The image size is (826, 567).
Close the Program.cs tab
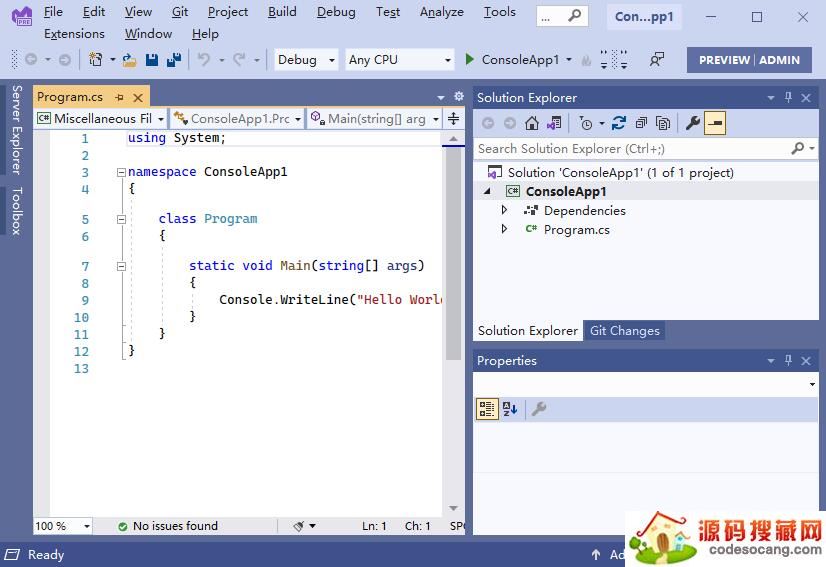point(138,97)
